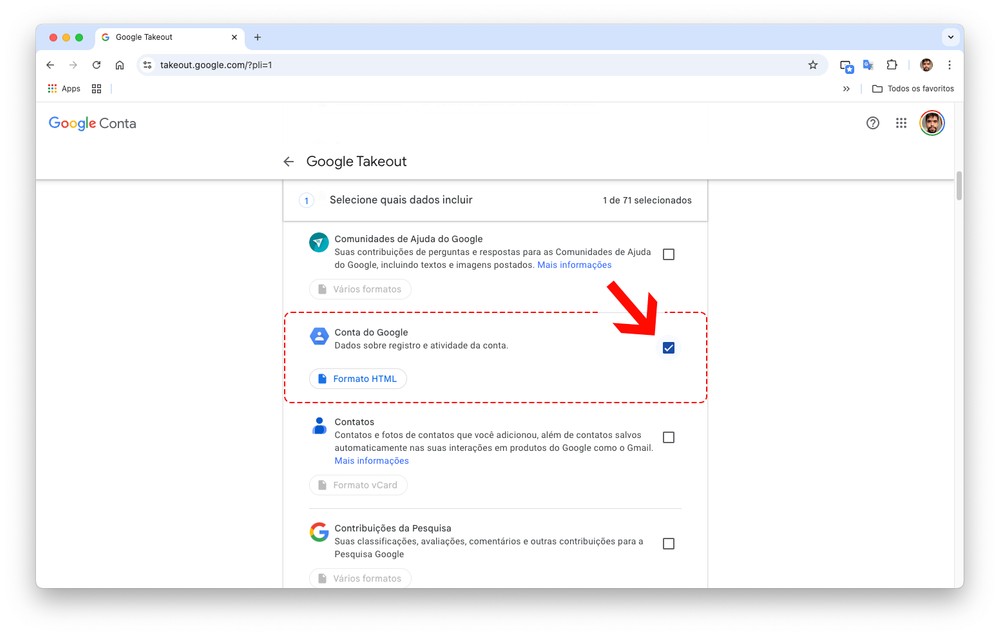This screenshot has height=636, width=1000.
Task: Open Mais informações link under Contatos
Action: (371, 461)
